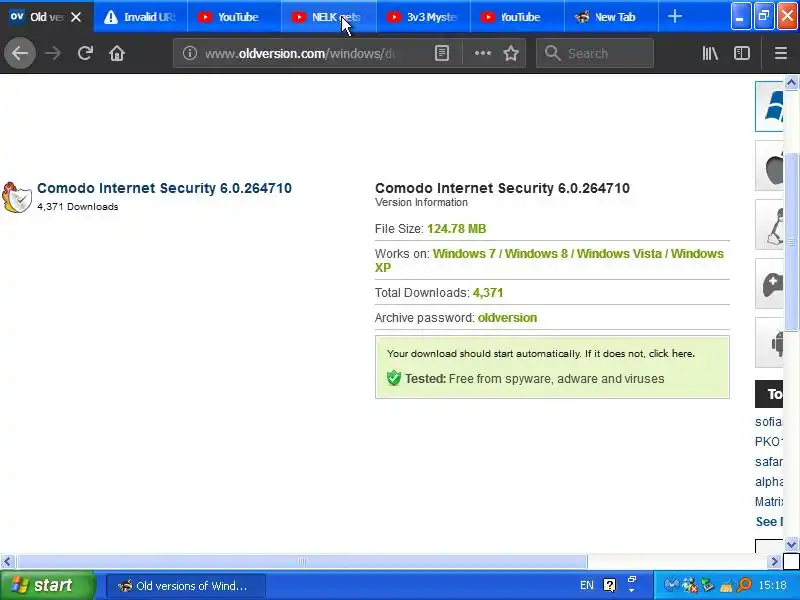The image size is (800, 600).
Task: Click Archive password oldversion text
Action: coord(507,317)
